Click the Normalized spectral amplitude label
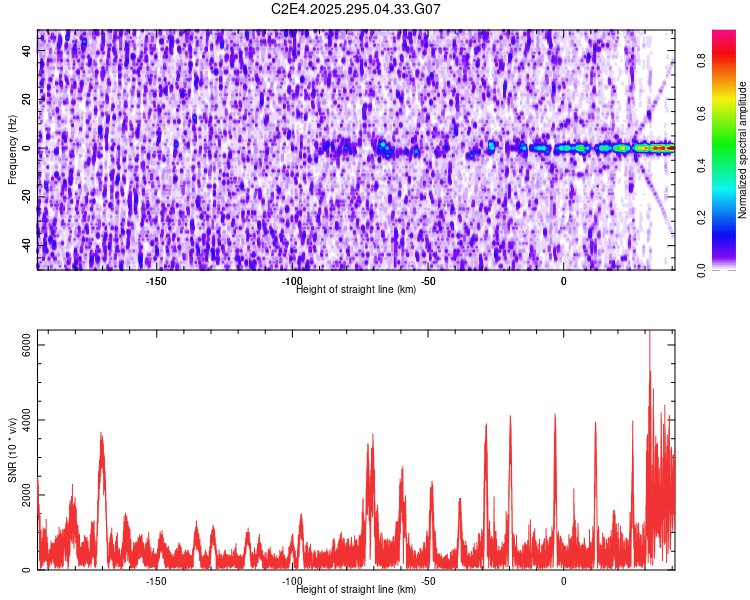The image size is (750, 600). 743,150
